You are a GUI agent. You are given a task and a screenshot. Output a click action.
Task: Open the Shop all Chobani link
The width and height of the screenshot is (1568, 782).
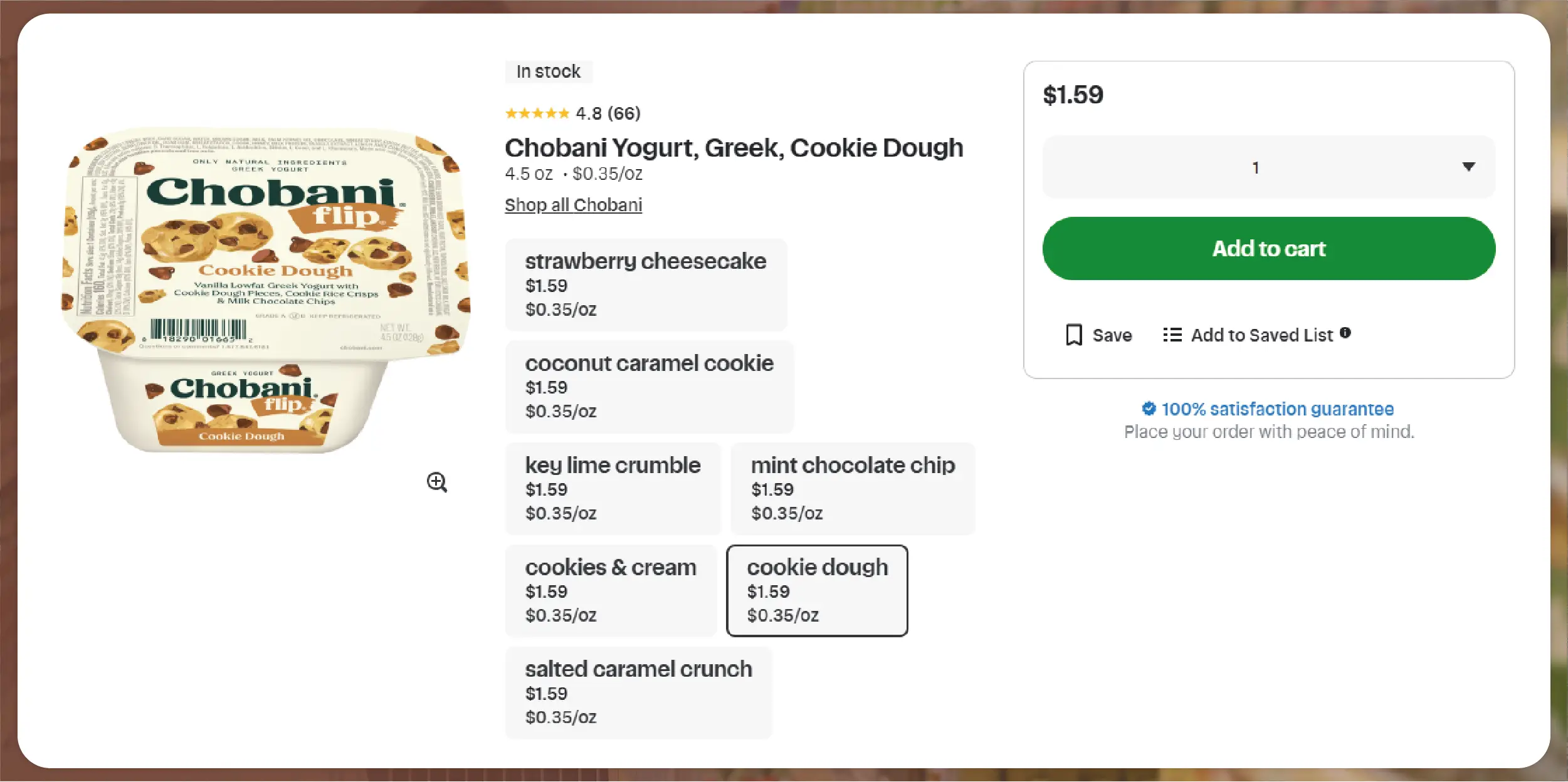(x=573, y=205)
